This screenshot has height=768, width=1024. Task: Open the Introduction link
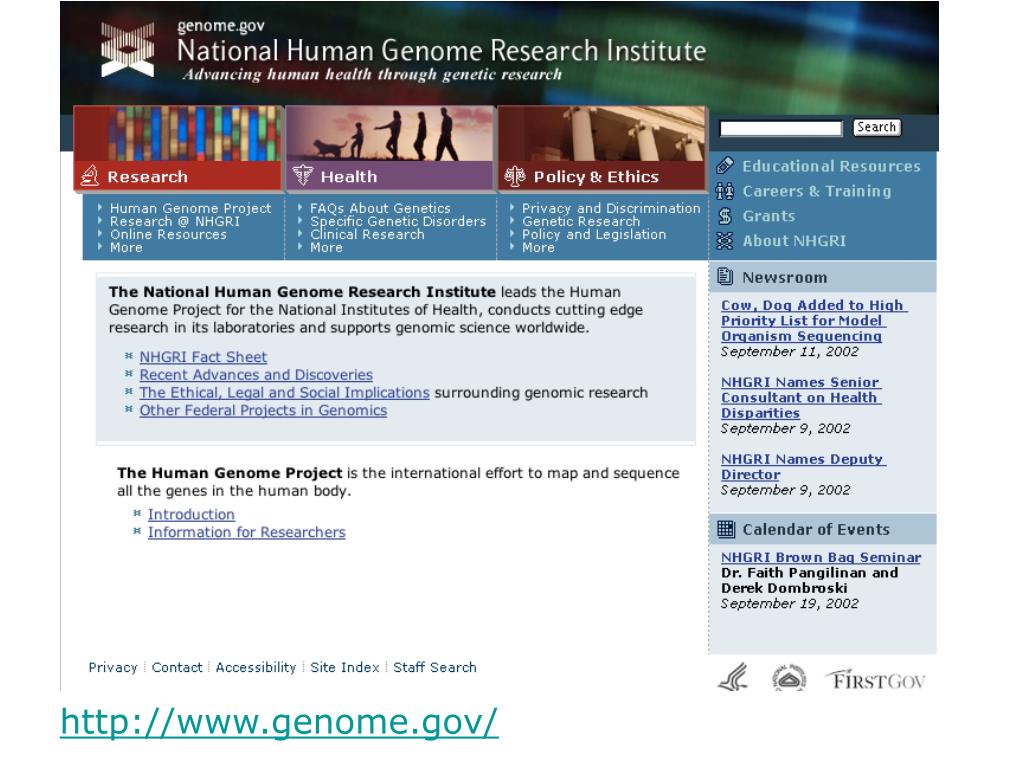(x=191, y=515)
